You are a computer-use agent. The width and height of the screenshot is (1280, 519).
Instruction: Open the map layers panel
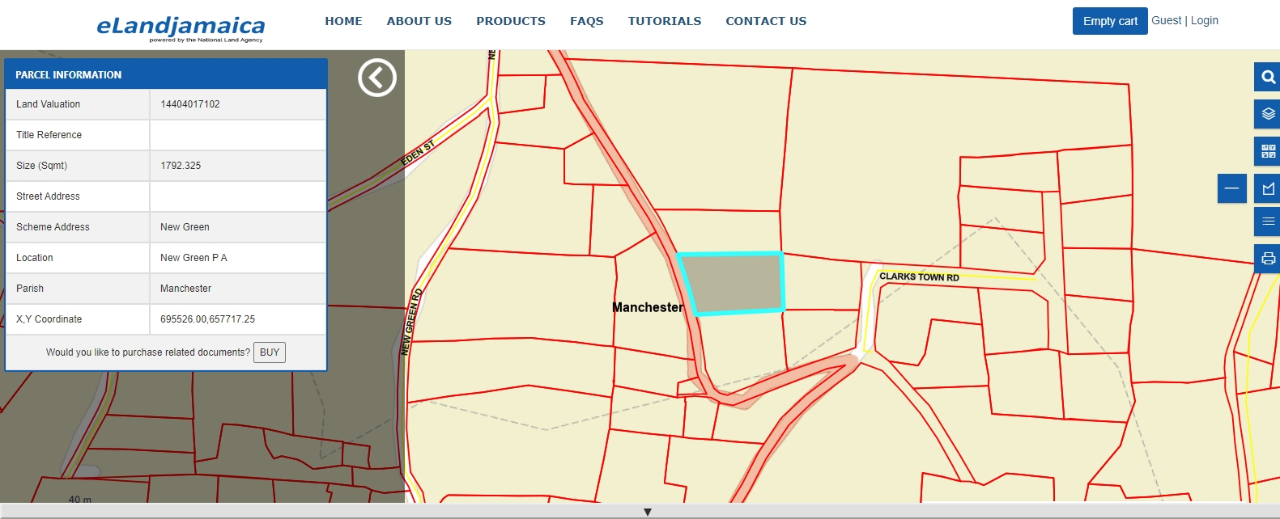[1267, 113]
